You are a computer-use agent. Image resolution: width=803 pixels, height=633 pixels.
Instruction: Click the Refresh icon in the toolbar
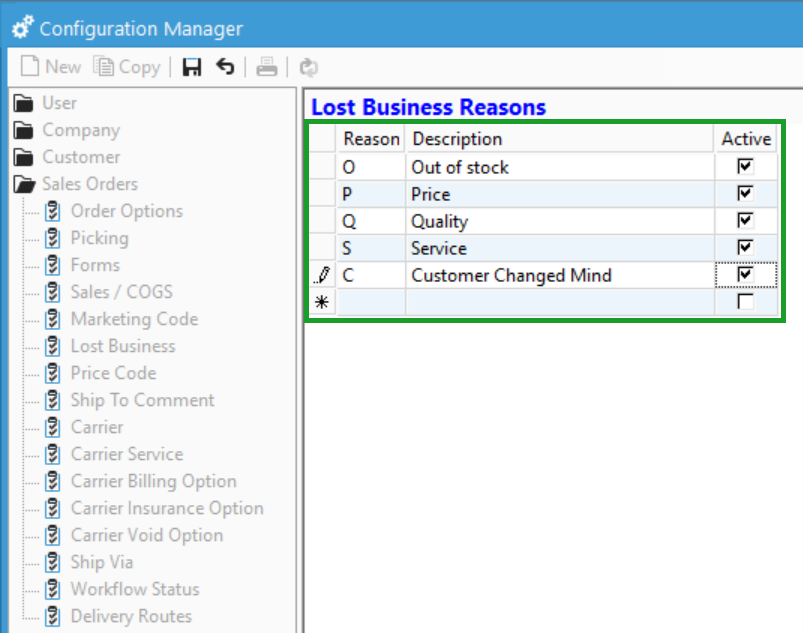coord(308,66)
